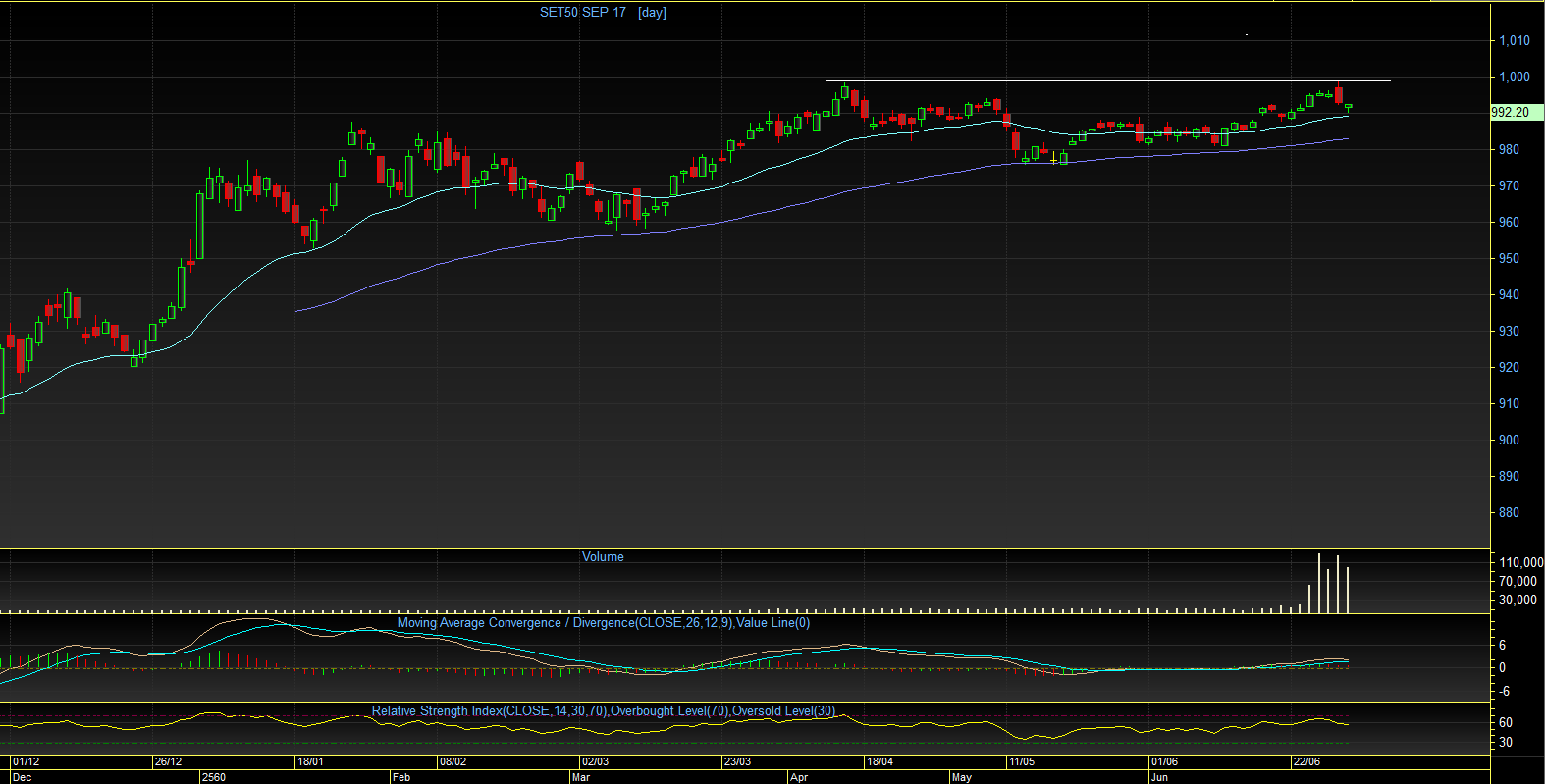Select the 22/06 date marker
The width and height of the screenshot is (1545, 784).
click(1307, 761)
